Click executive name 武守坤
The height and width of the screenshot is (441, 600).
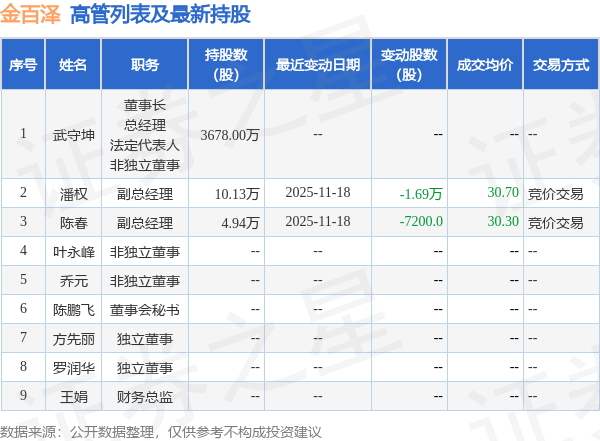(x=73, y=135)
